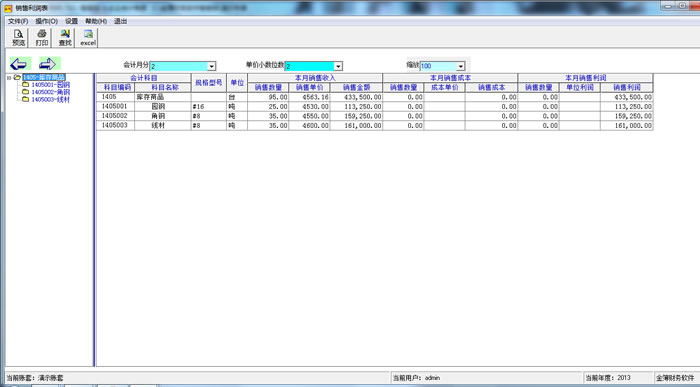This screenshot has width=700, height=387.
Task: Select tree item 1405001-圆钢
Action: (x=50, y=84)
